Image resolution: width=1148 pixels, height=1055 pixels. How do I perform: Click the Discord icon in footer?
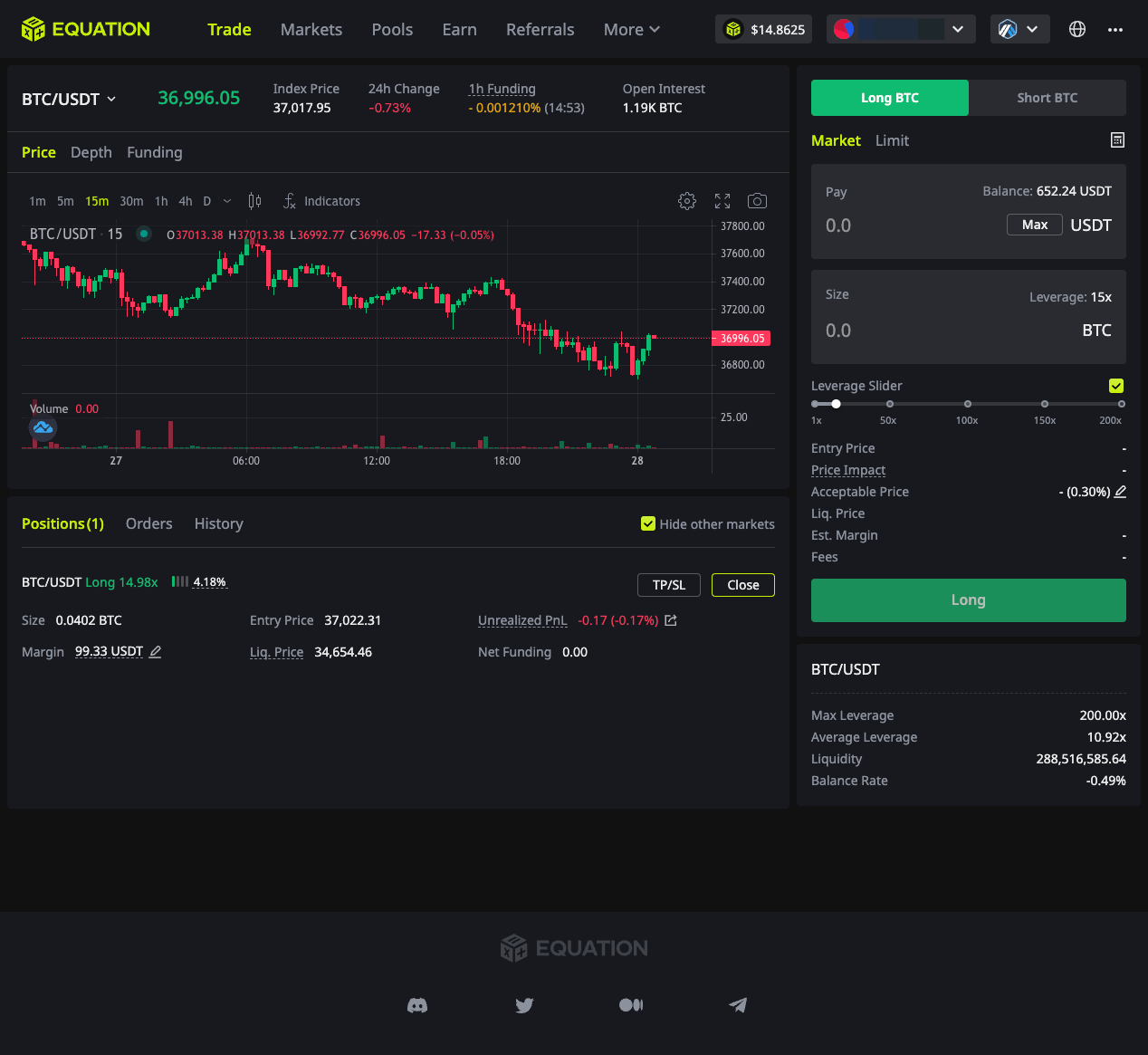click(x=417, y=1005)
